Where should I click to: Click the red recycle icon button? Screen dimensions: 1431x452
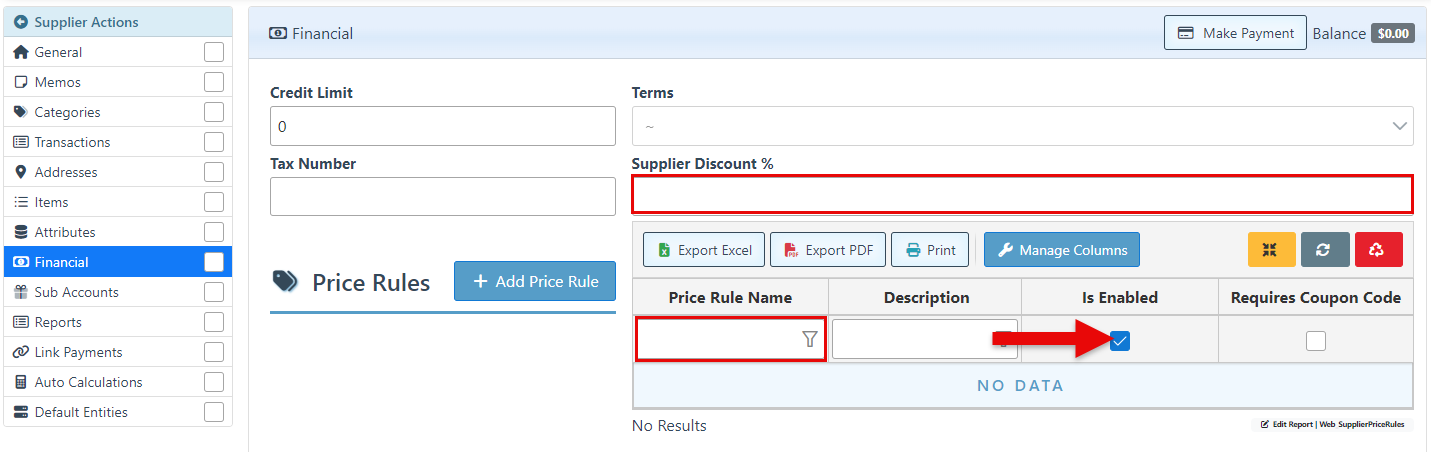[1378, 250]
